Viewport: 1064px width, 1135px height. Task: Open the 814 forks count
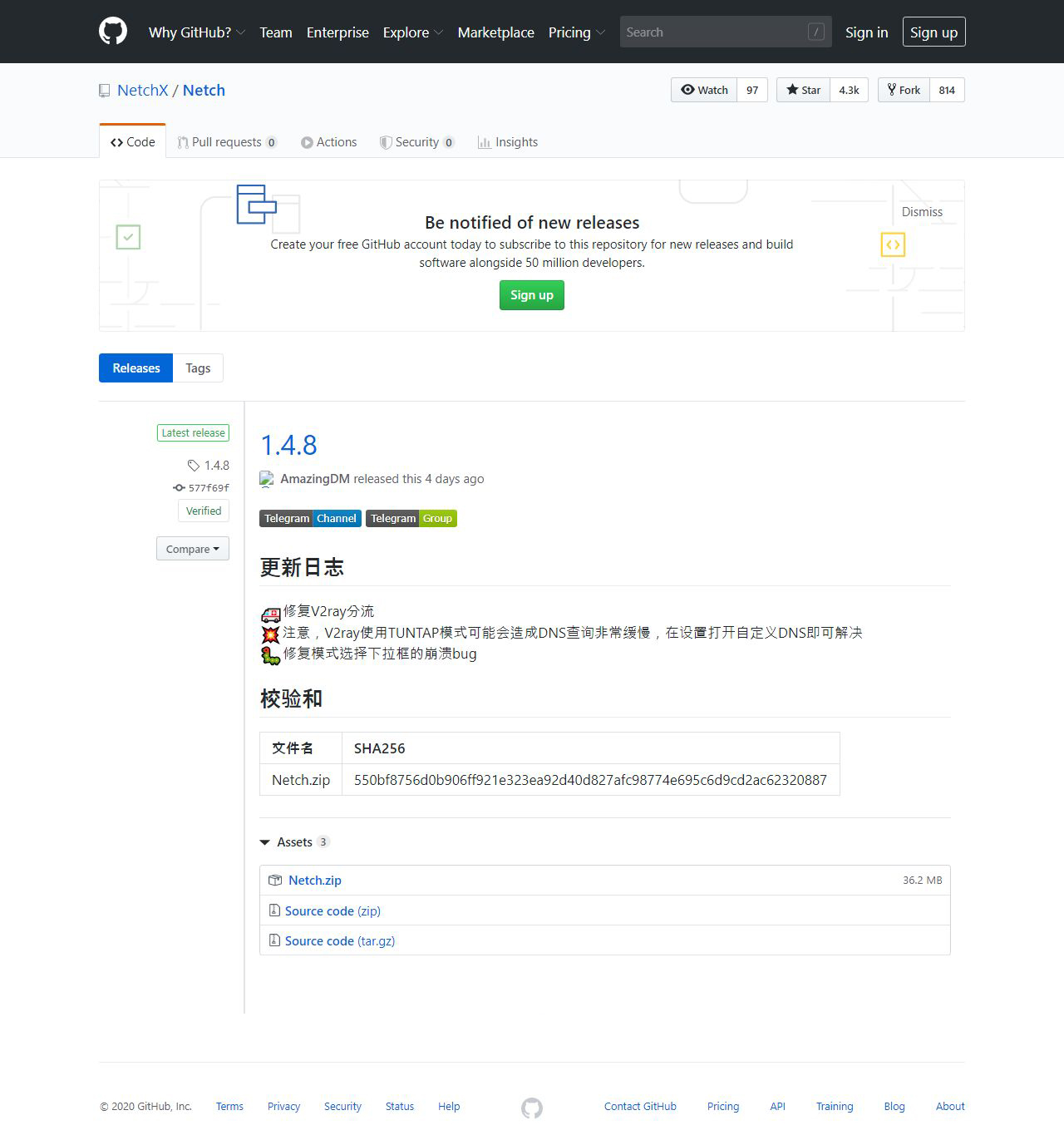947,90
